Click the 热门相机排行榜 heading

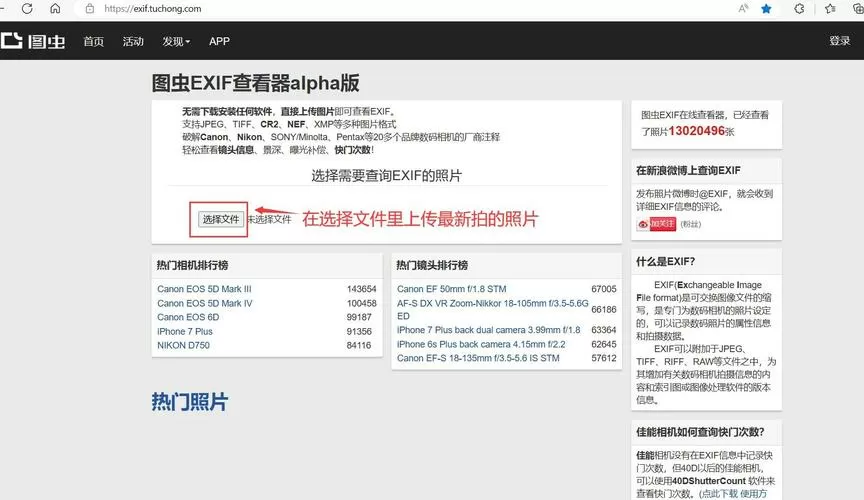coord(192,265)
